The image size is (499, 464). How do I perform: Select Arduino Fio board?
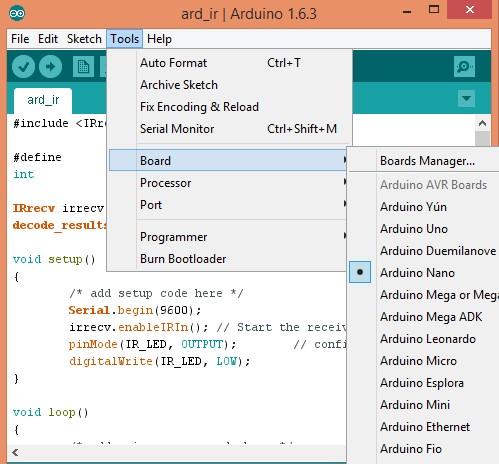coord(423,449)
